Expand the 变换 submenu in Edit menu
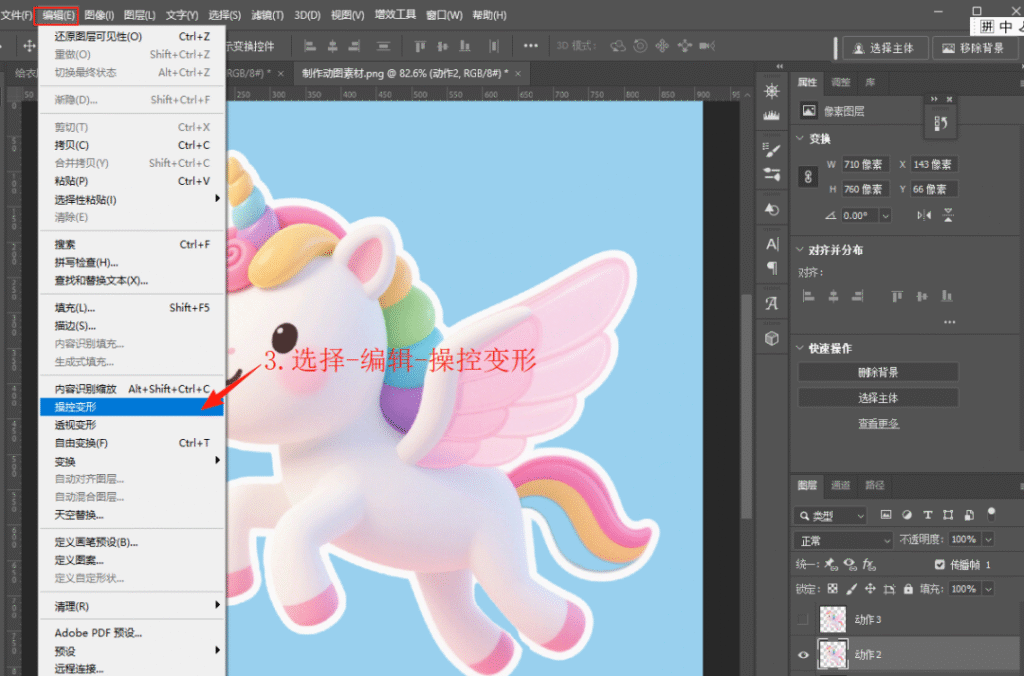This screenshot has width=1024, height=676. pos(132,461)
